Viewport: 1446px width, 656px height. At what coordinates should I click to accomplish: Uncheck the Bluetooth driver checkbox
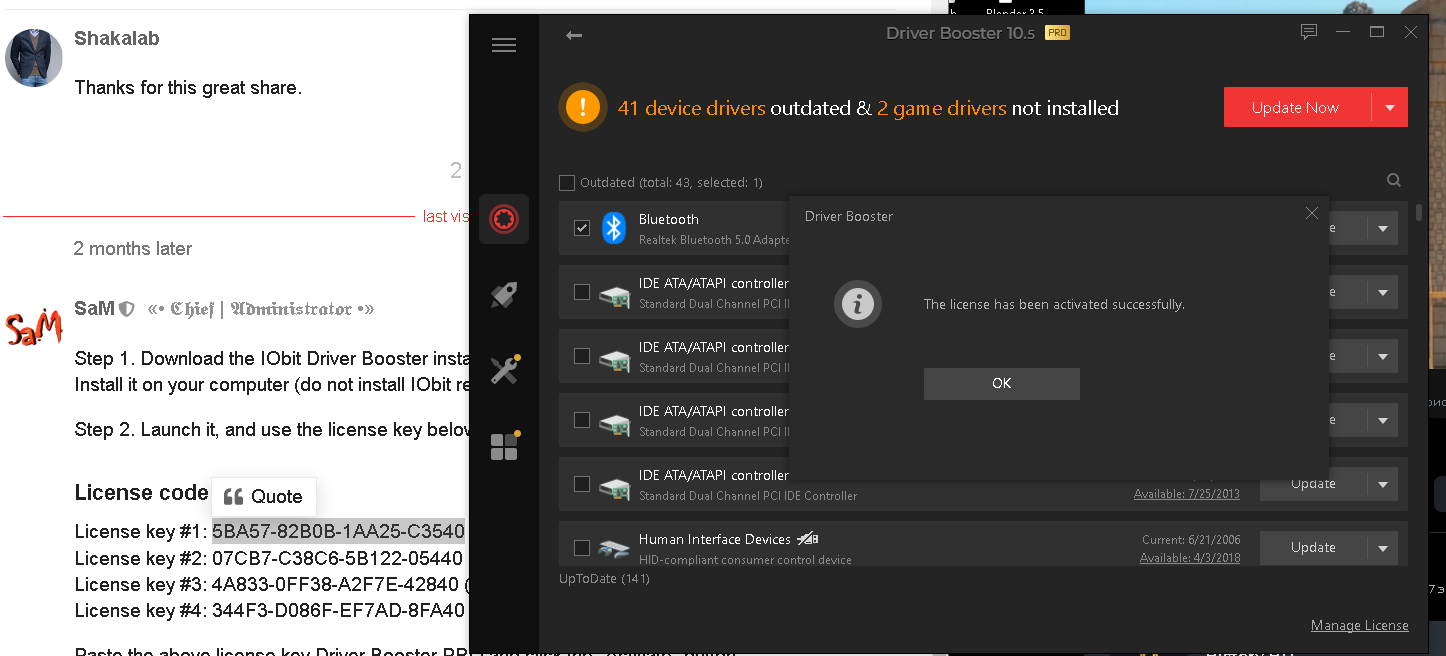click(582, 228)
